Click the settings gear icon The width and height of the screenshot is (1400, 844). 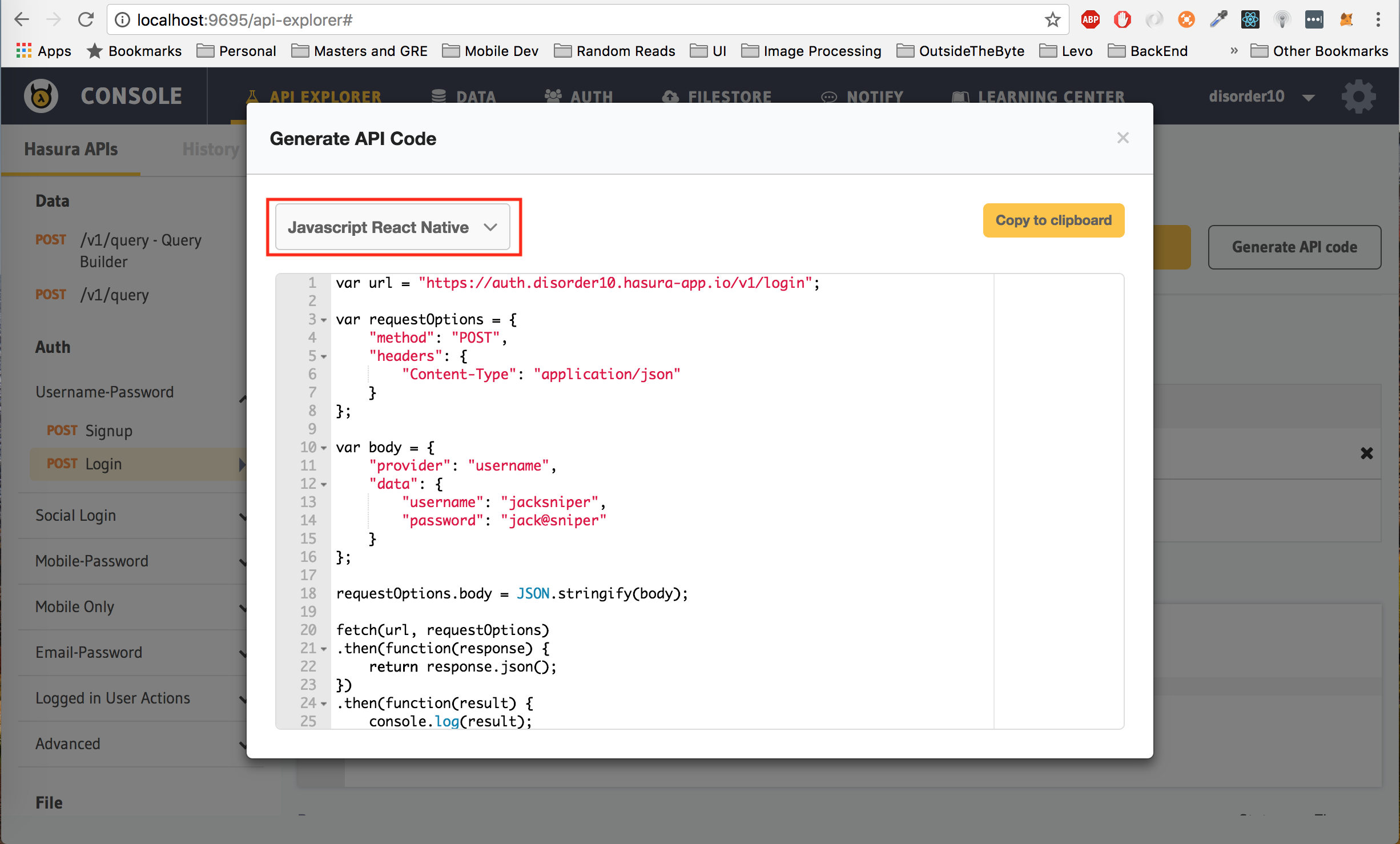[x=1358, y=96]
